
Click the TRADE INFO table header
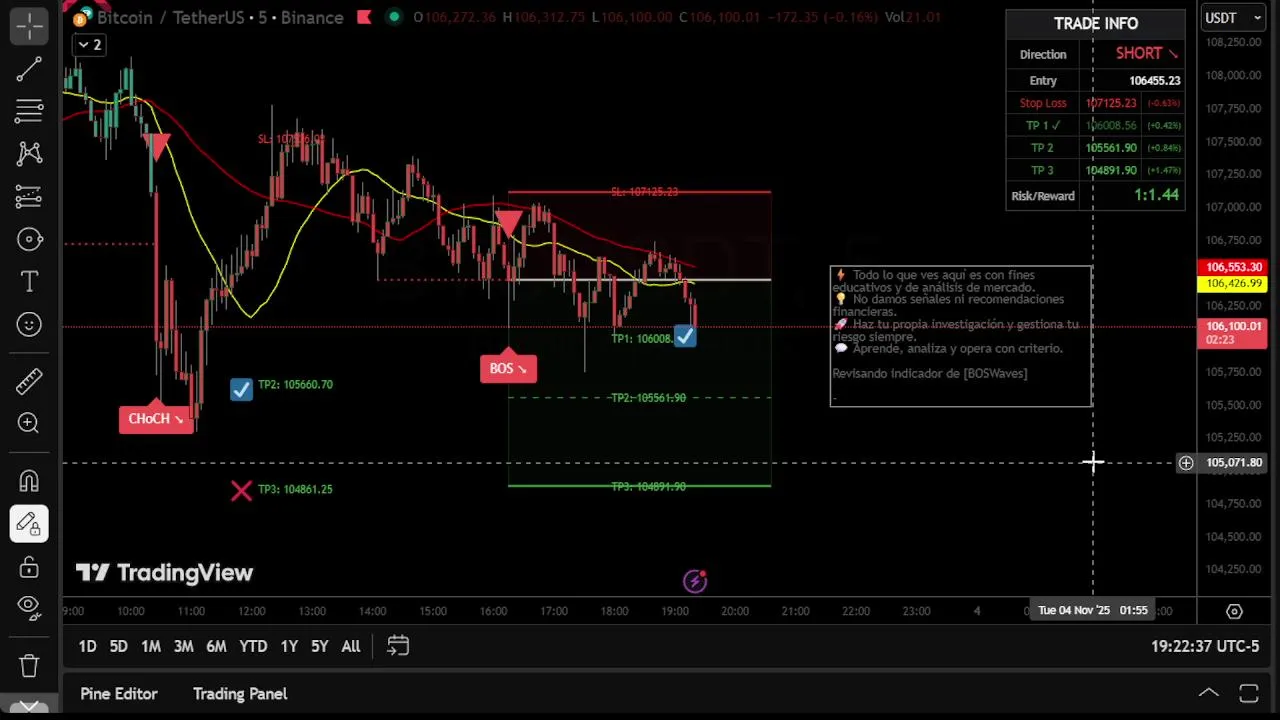pos(1096,23)
